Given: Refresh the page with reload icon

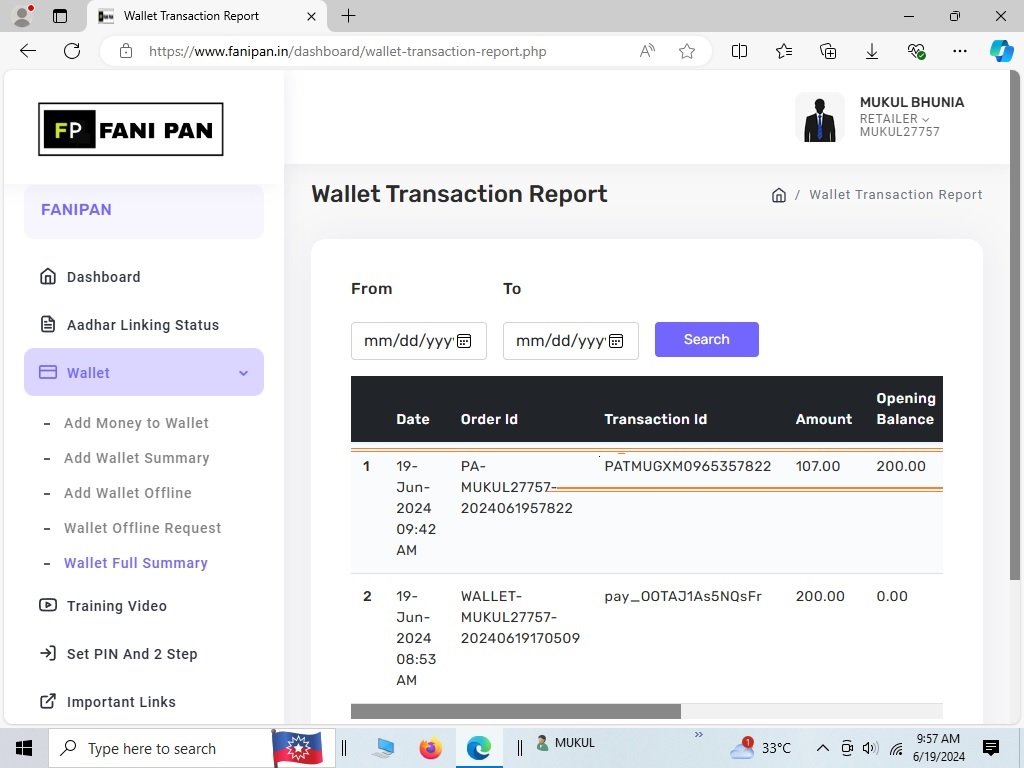Looking at the screenshot, I should (72, 51).
